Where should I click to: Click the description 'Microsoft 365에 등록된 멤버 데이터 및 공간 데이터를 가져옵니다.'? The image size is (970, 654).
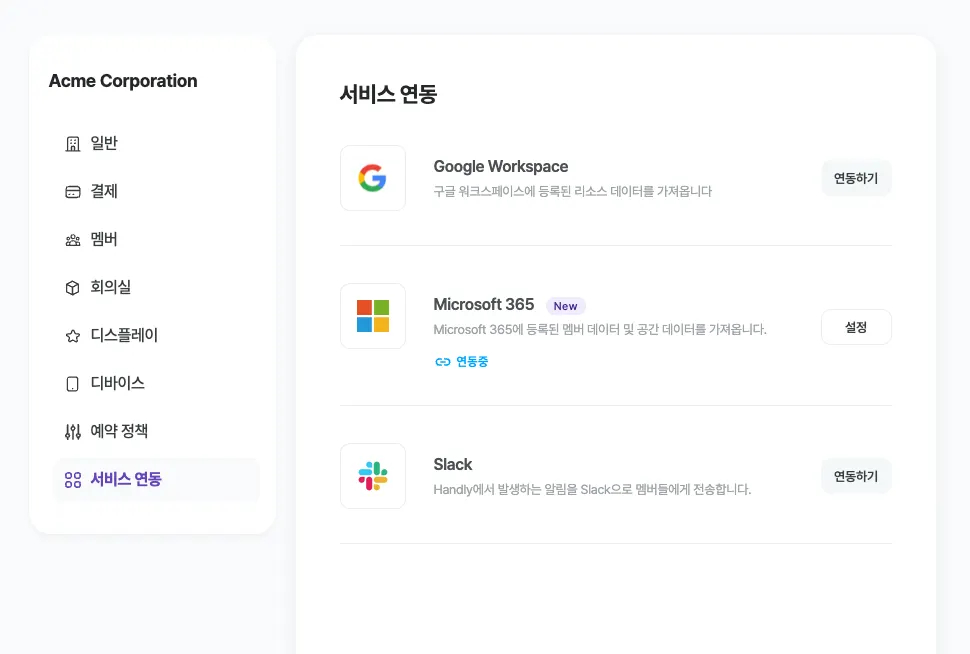click(x=600, y=329)
